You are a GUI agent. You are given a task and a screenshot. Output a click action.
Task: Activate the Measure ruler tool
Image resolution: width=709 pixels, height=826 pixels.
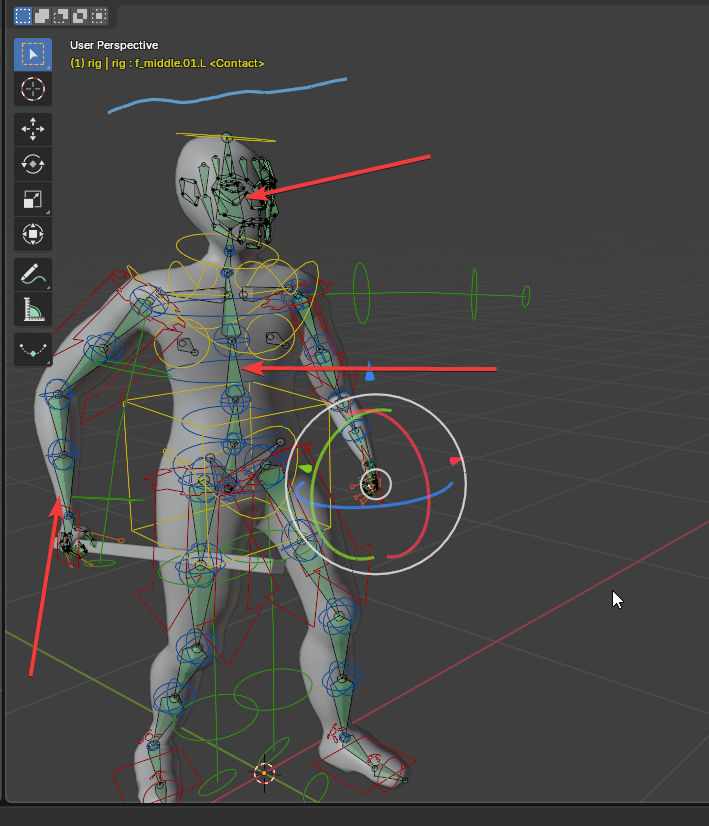coord(33,310)
